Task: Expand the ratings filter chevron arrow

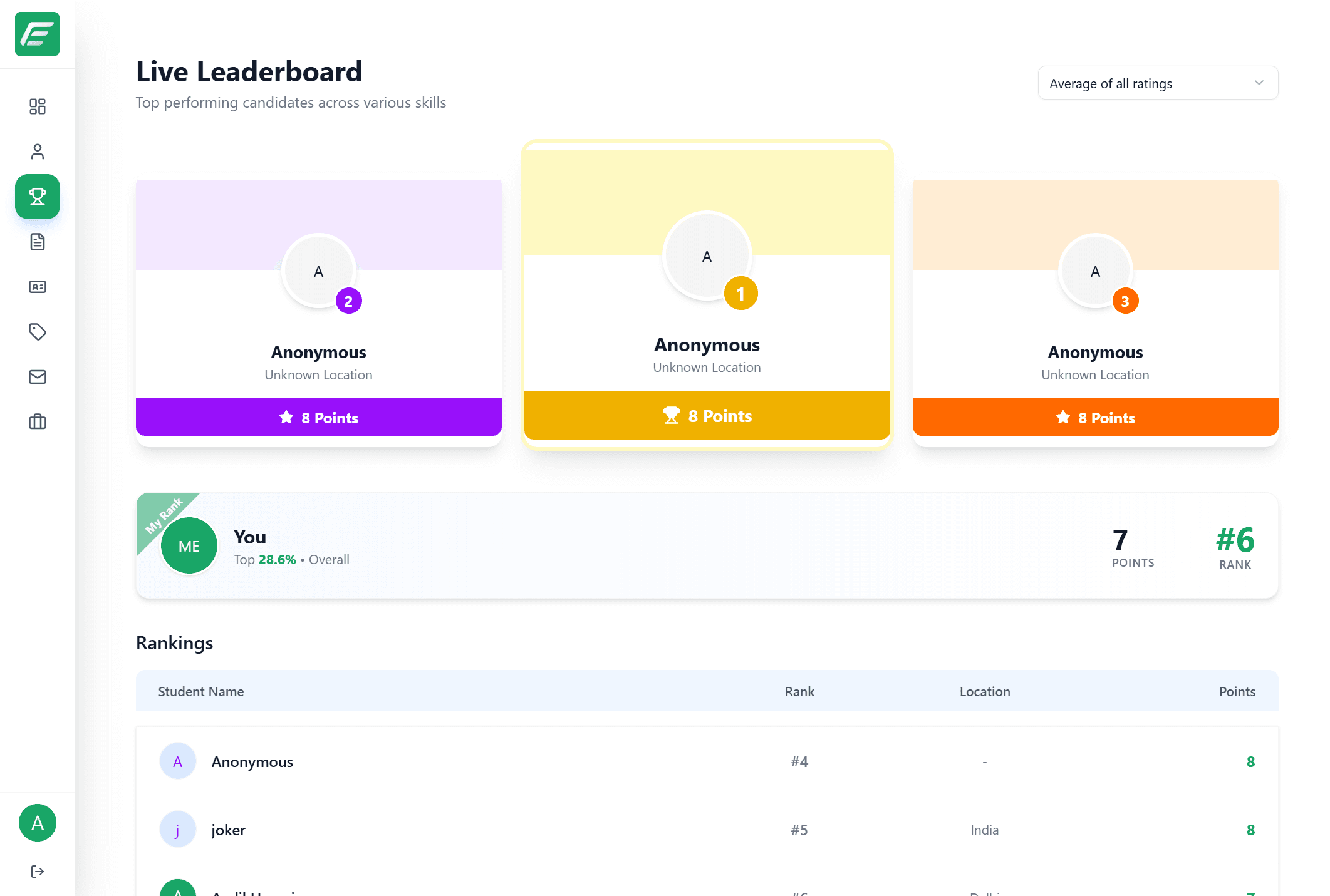Action: [x=1259, y=83]
